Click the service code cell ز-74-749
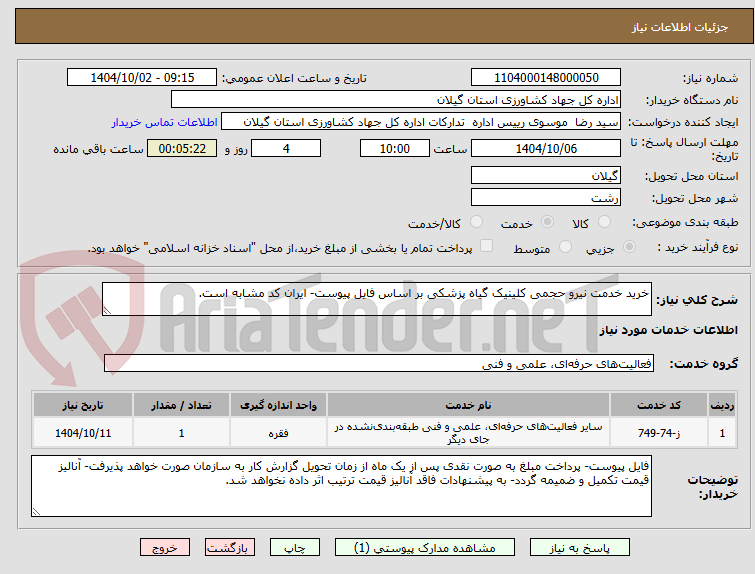Image resolution: width=755 pixels, height=574 pixels. (x=659, y=433)
